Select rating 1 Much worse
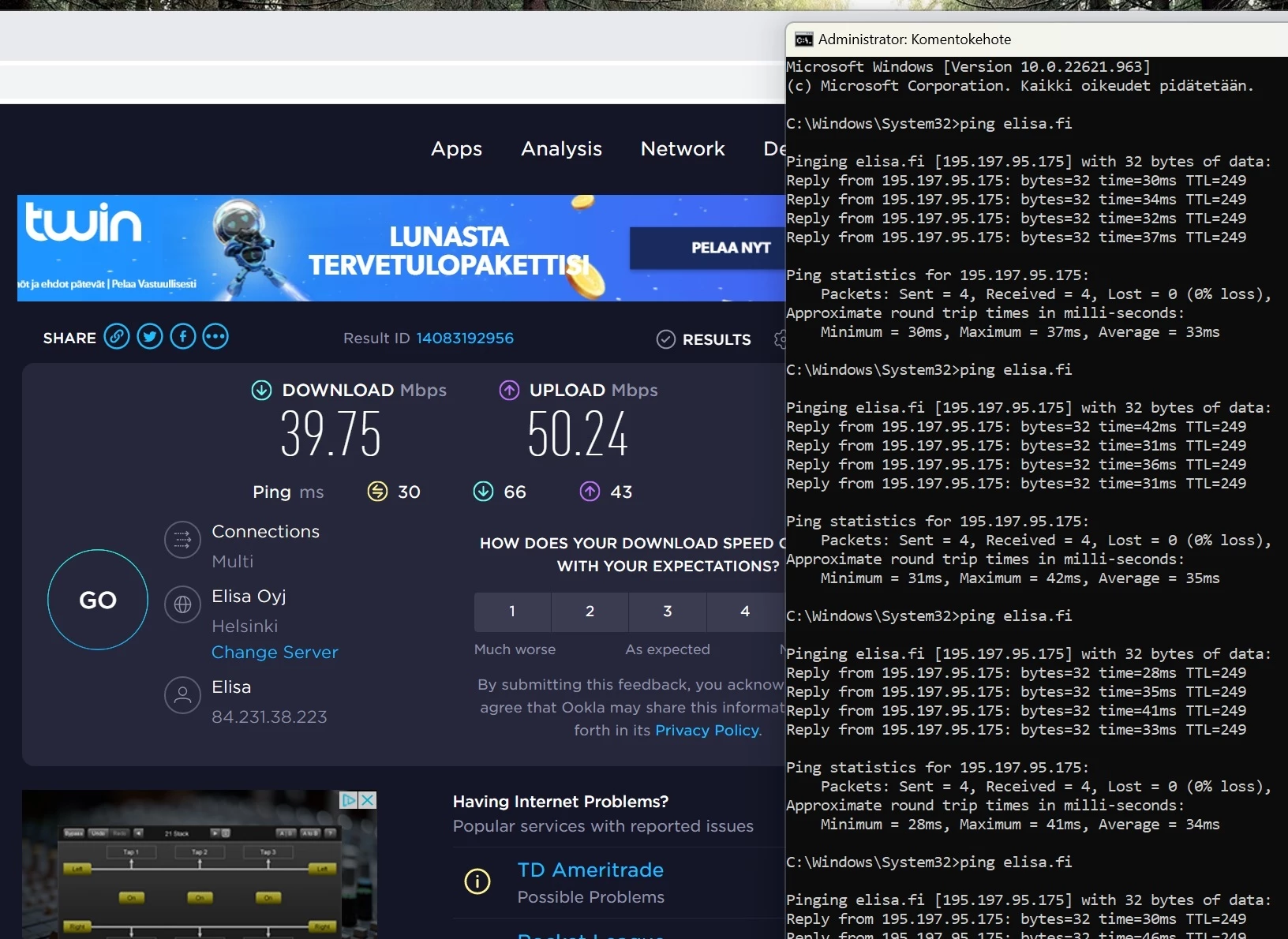This screenshot has height=939, width=1288. pyautogui.click(x=512, y=612)
